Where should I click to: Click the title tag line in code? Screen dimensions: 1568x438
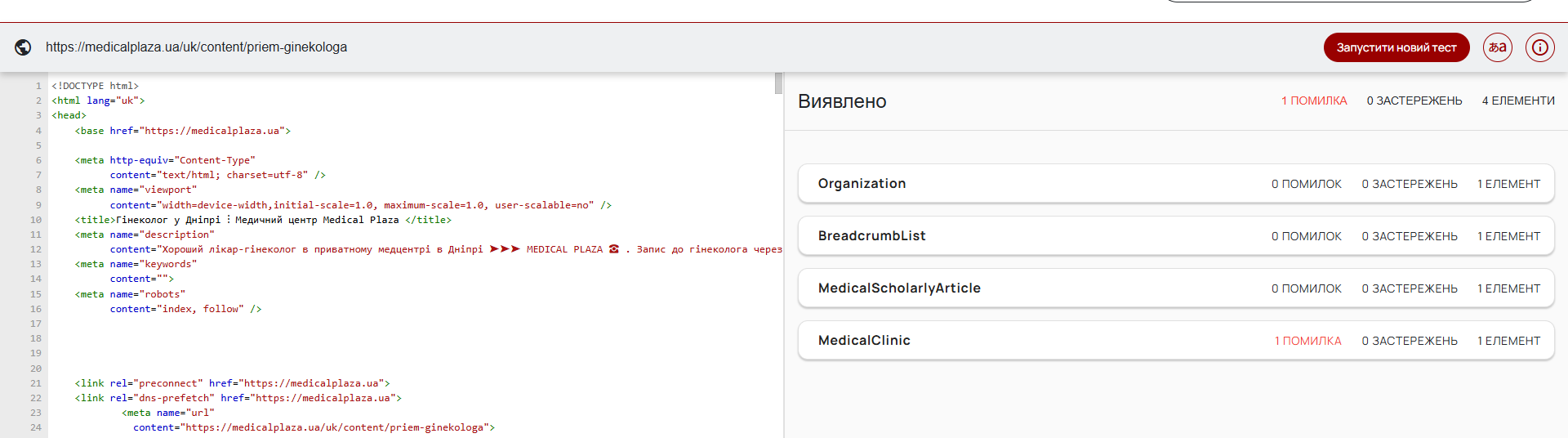(263, 220)
